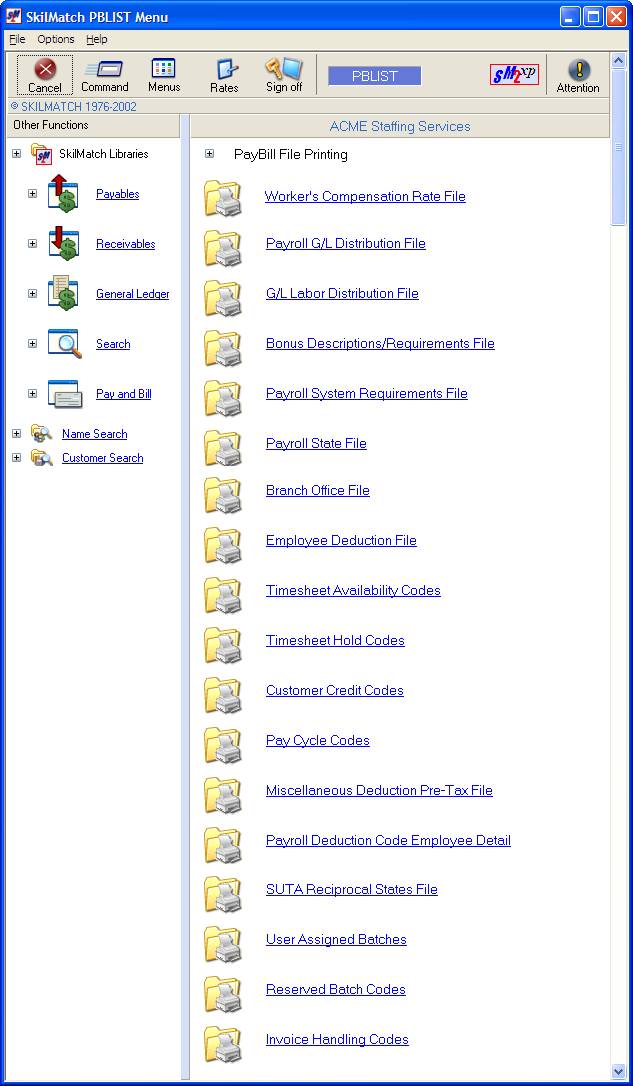Click the ACME Staffing Services header
Screen dimensions: 633x1086
[x=400, y=126]
